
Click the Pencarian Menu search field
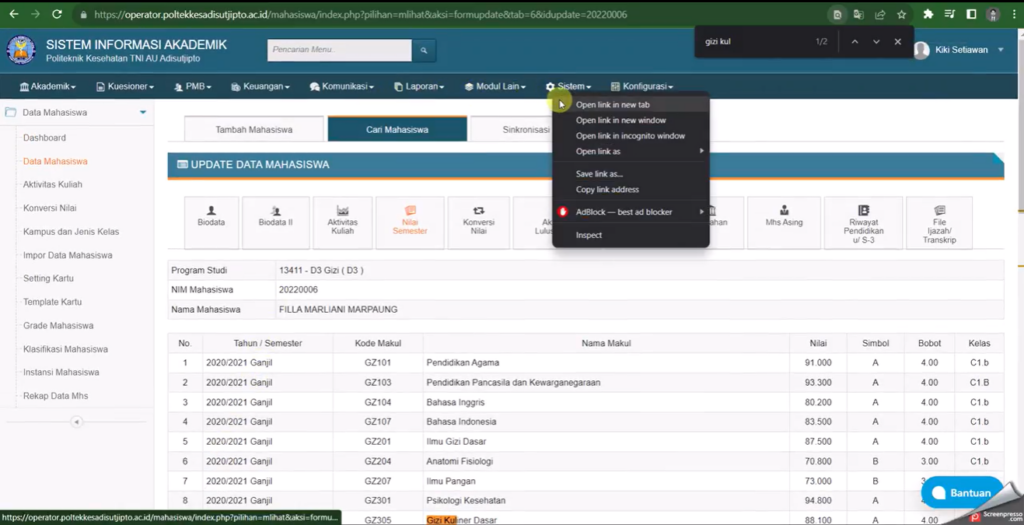point(340,50)
